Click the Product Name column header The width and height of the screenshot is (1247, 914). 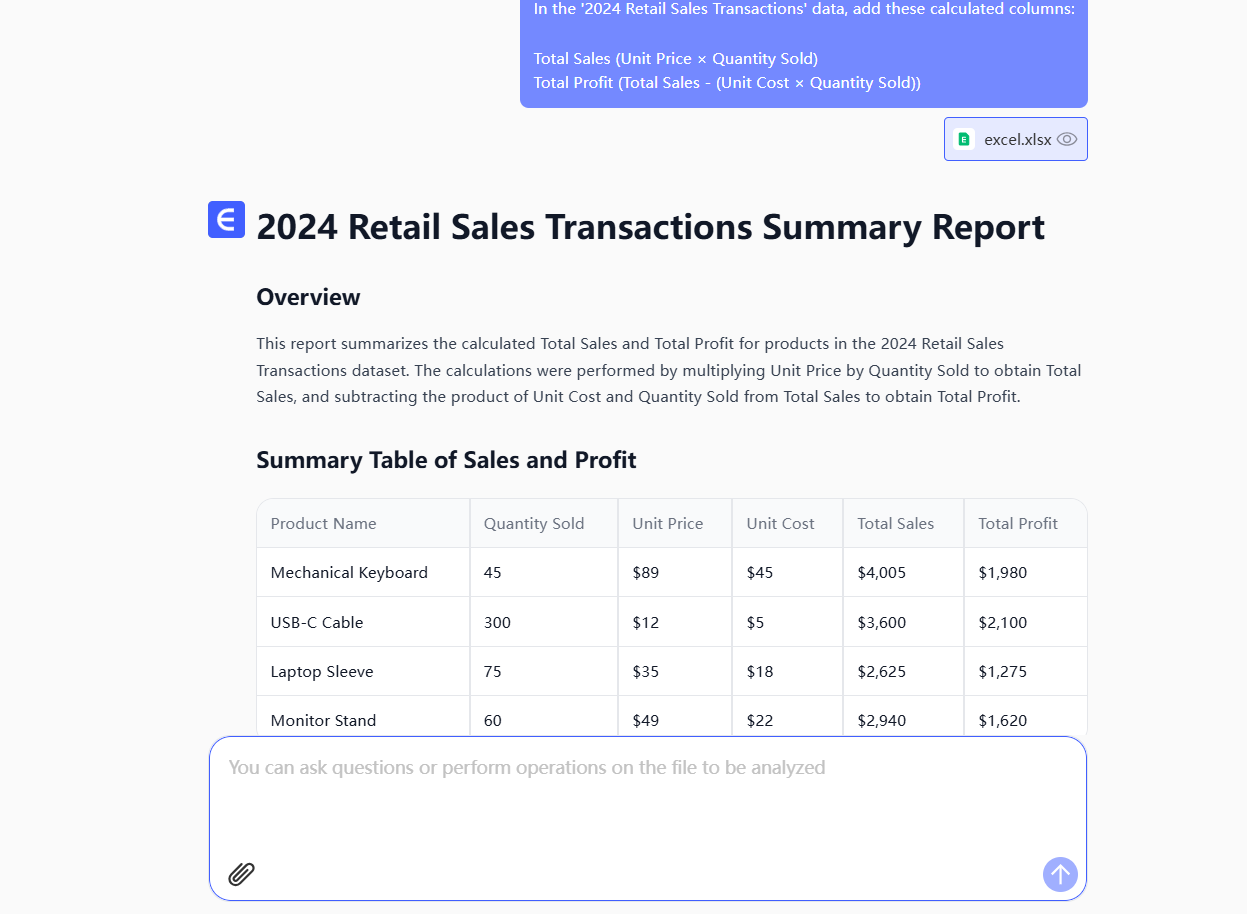(323, 523)
